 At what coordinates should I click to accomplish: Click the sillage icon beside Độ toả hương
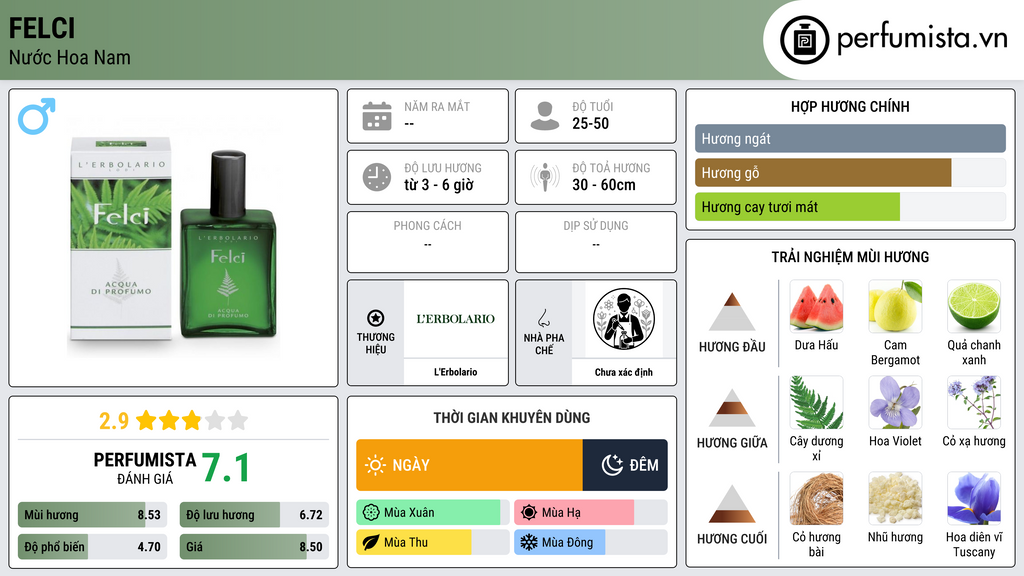tap(545, 177)
